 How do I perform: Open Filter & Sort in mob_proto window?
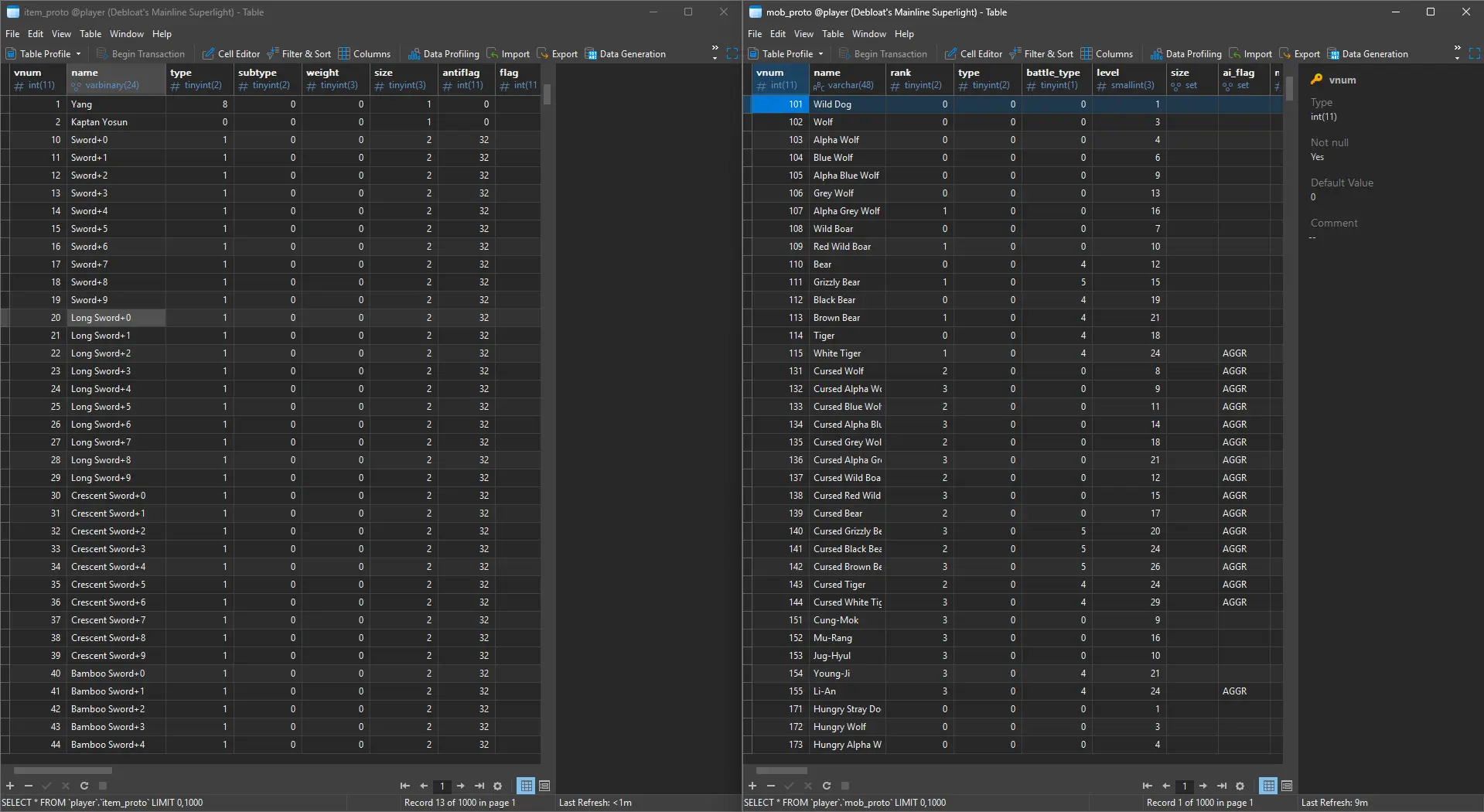point(1041,54)
